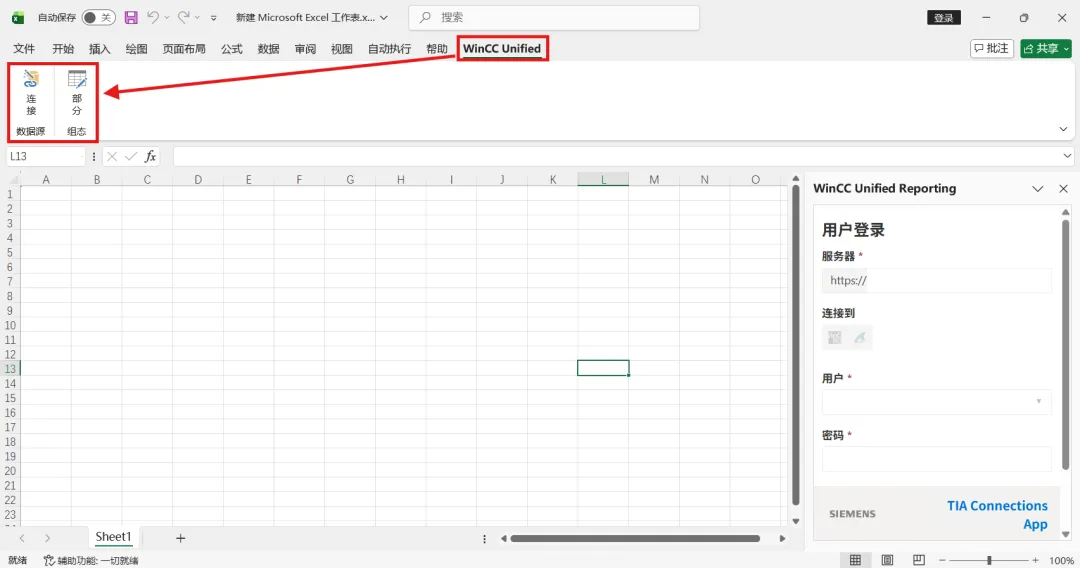Click the Select All corner triangle
Viewport: 1080px width, 568px height.
point(12,180)
